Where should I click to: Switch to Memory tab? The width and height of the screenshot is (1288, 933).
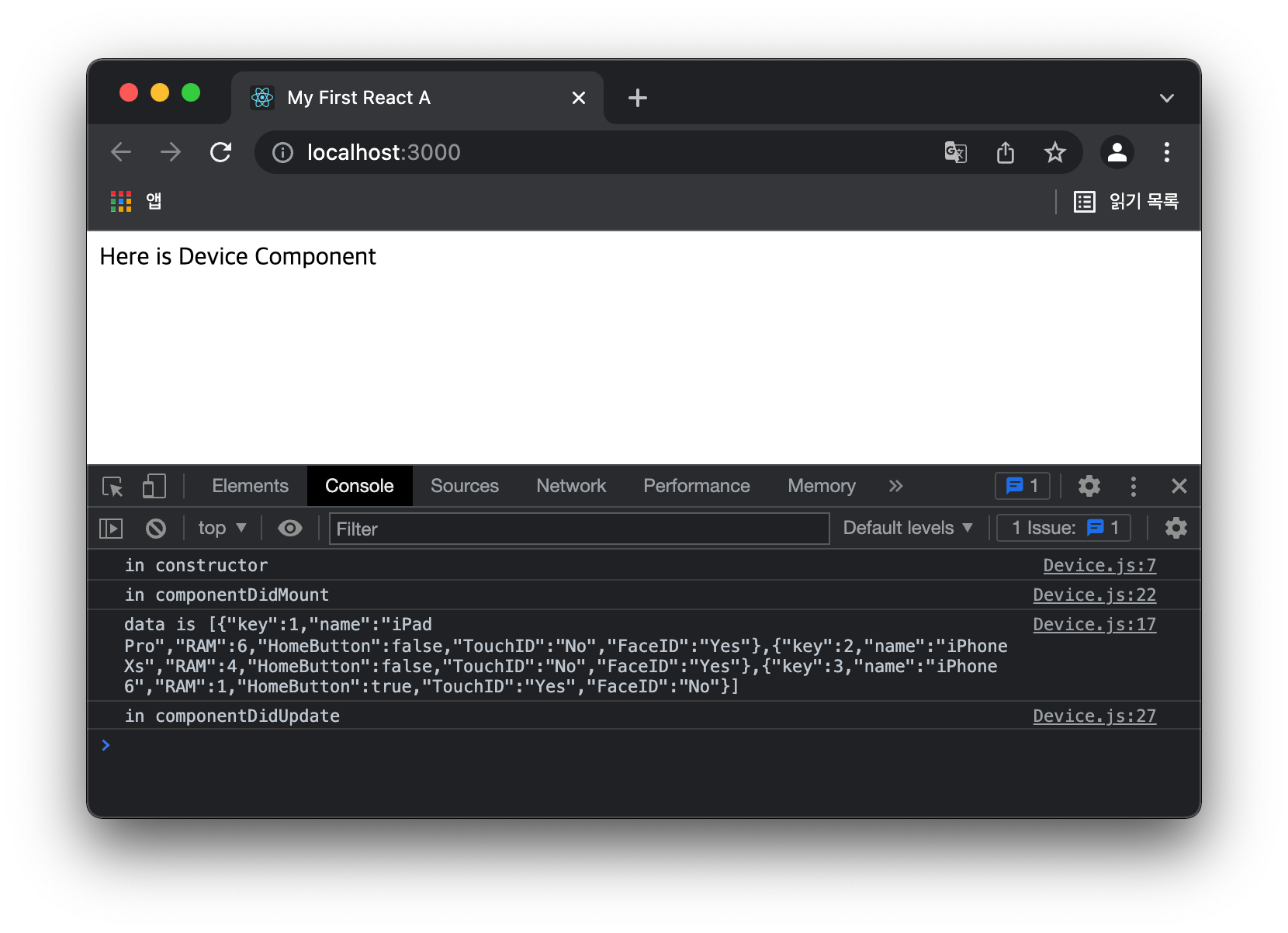click(822, 486)
